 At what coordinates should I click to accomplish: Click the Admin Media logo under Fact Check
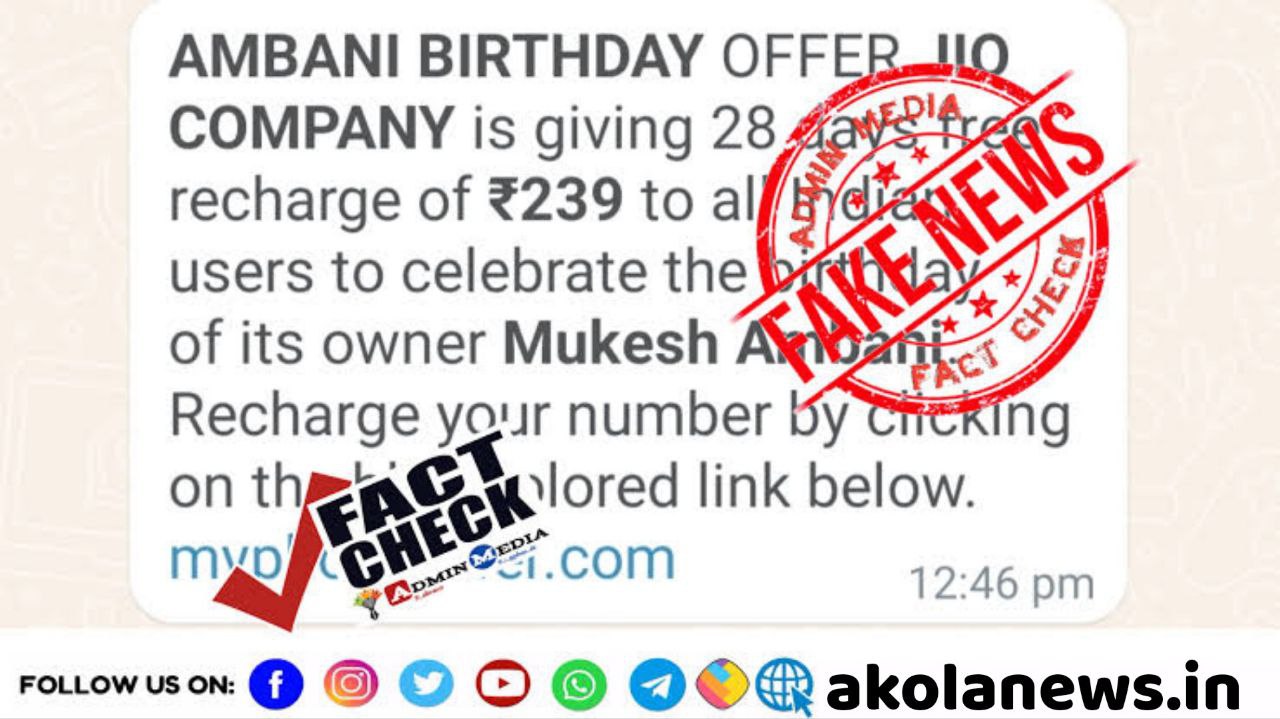[445, 576]
